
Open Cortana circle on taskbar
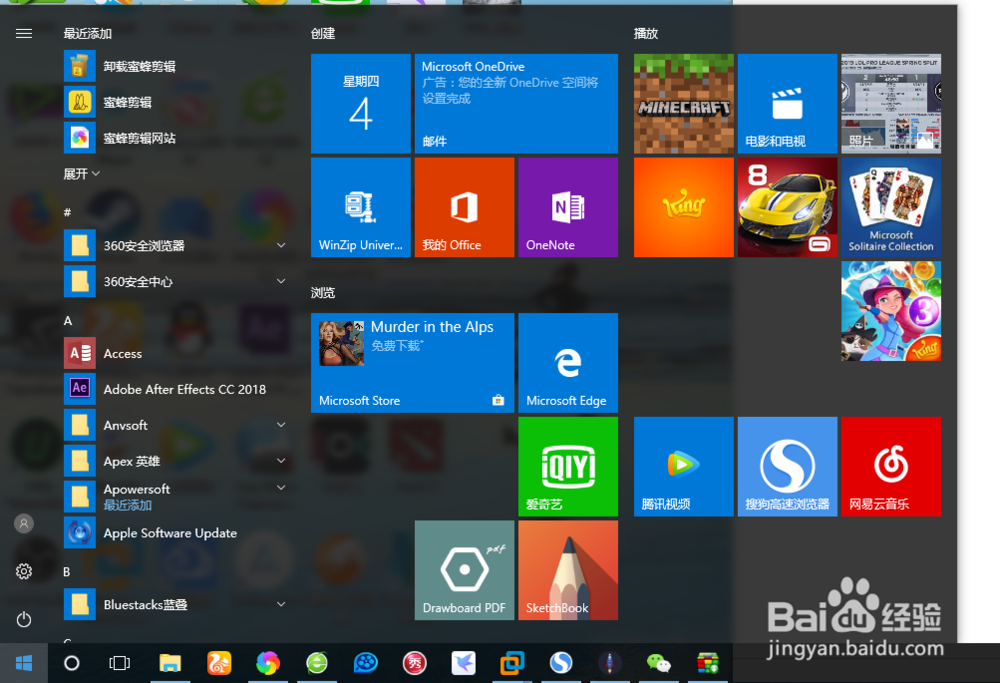pyautogui.click(x=72, y=663)
